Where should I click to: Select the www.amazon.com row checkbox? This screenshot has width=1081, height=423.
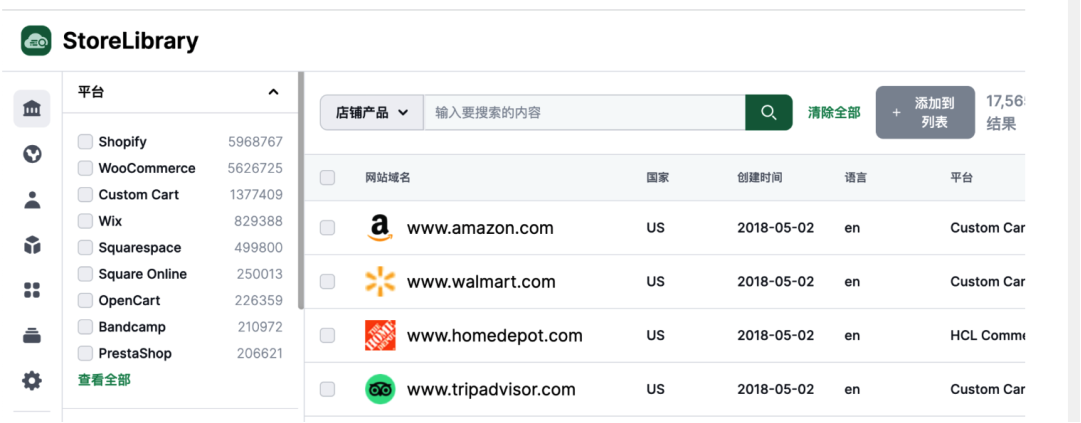pos(327,228)
